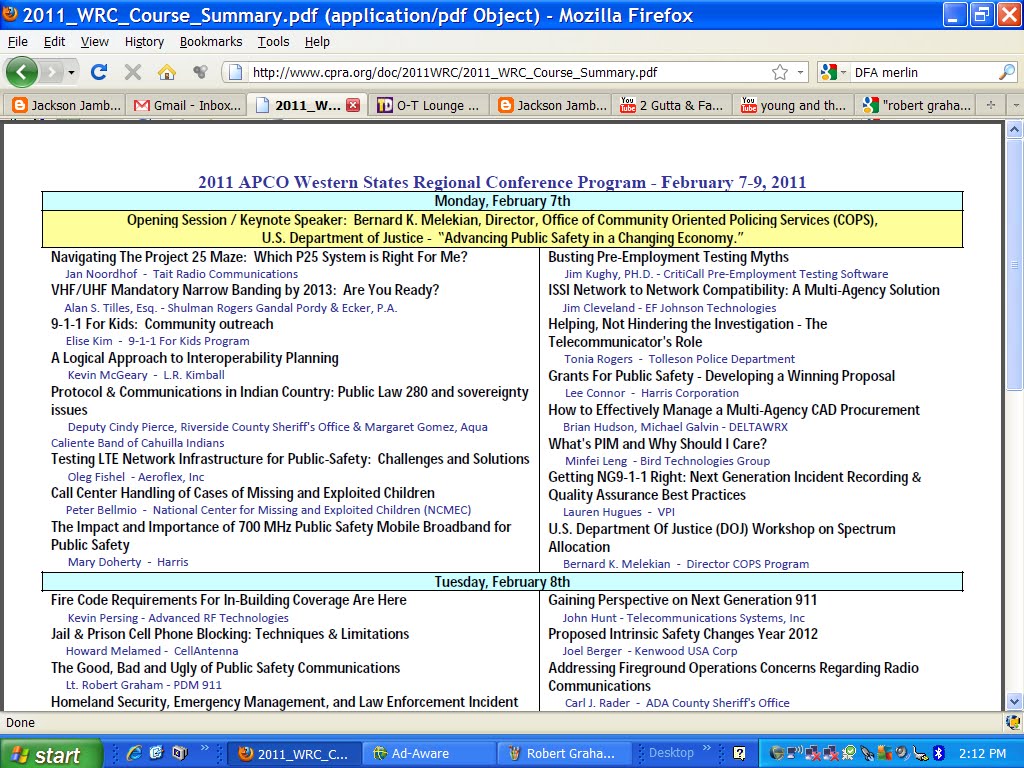Launch Internet Explorer from Quick Launch
The height and width of the screenshot is (768, 1024).
tap(134, 754)
